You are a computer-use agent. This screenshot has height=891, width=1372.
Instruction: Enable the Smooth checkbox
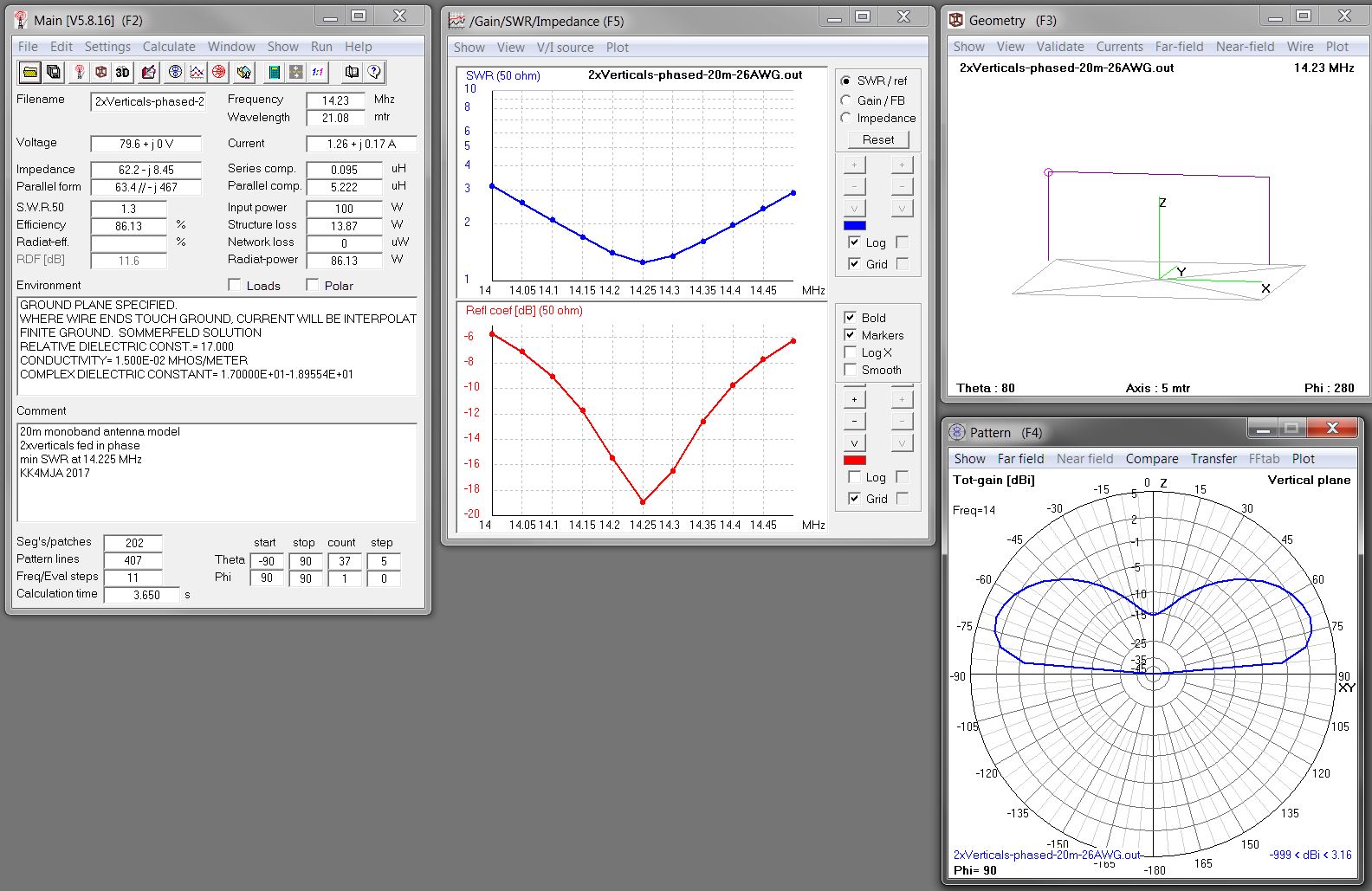[850, 370]
